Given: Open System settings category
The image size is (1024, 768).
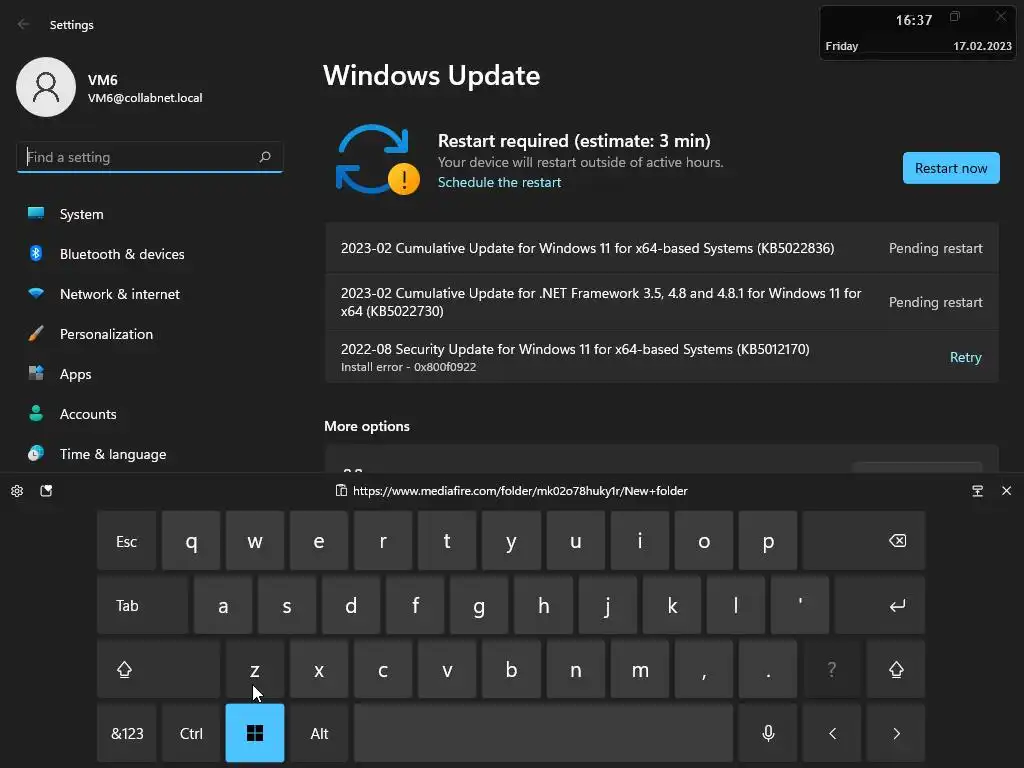Looking at the screenshot, I should (150, 214).
